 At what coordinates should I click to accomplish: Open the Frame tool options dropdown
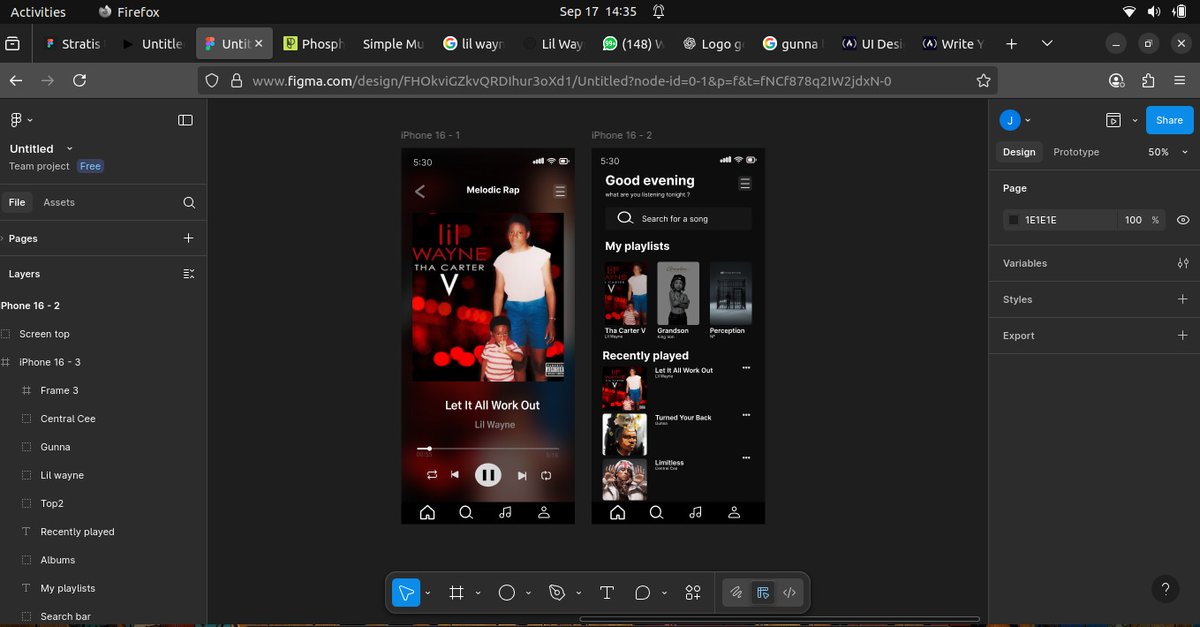[x=478, y=593]
